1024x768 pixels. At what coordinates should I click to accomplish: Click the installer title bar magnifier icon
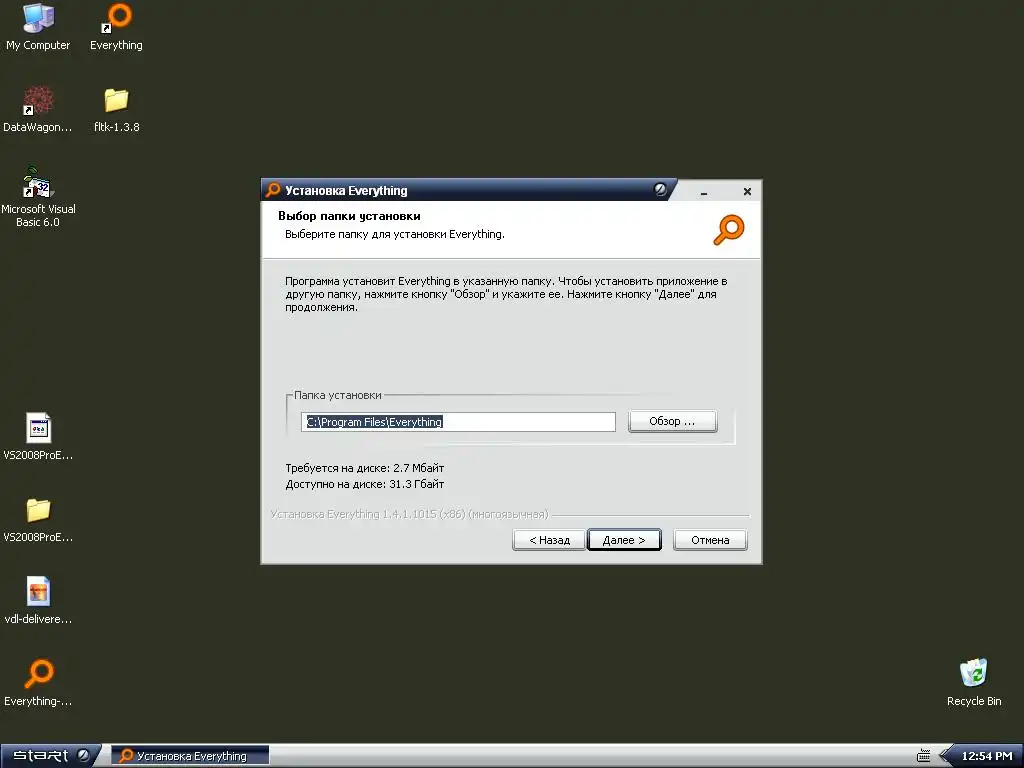pos(273,190)
